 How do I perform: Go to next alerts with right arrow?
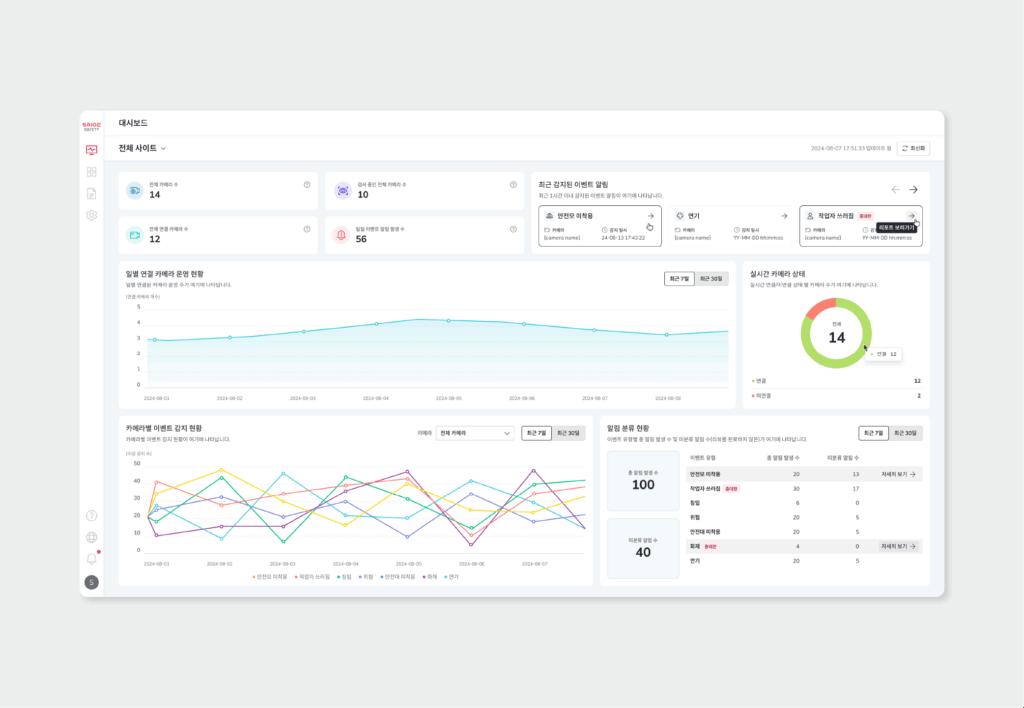coord(913,189)
